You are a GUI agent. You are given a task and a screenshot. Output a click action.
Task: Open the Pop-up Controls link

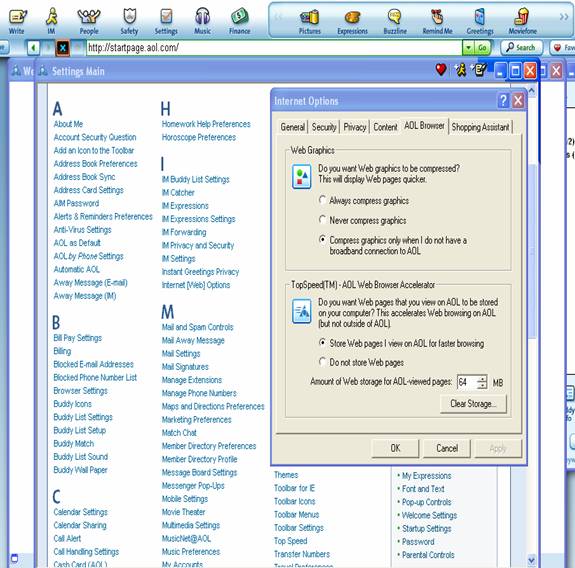426,502
